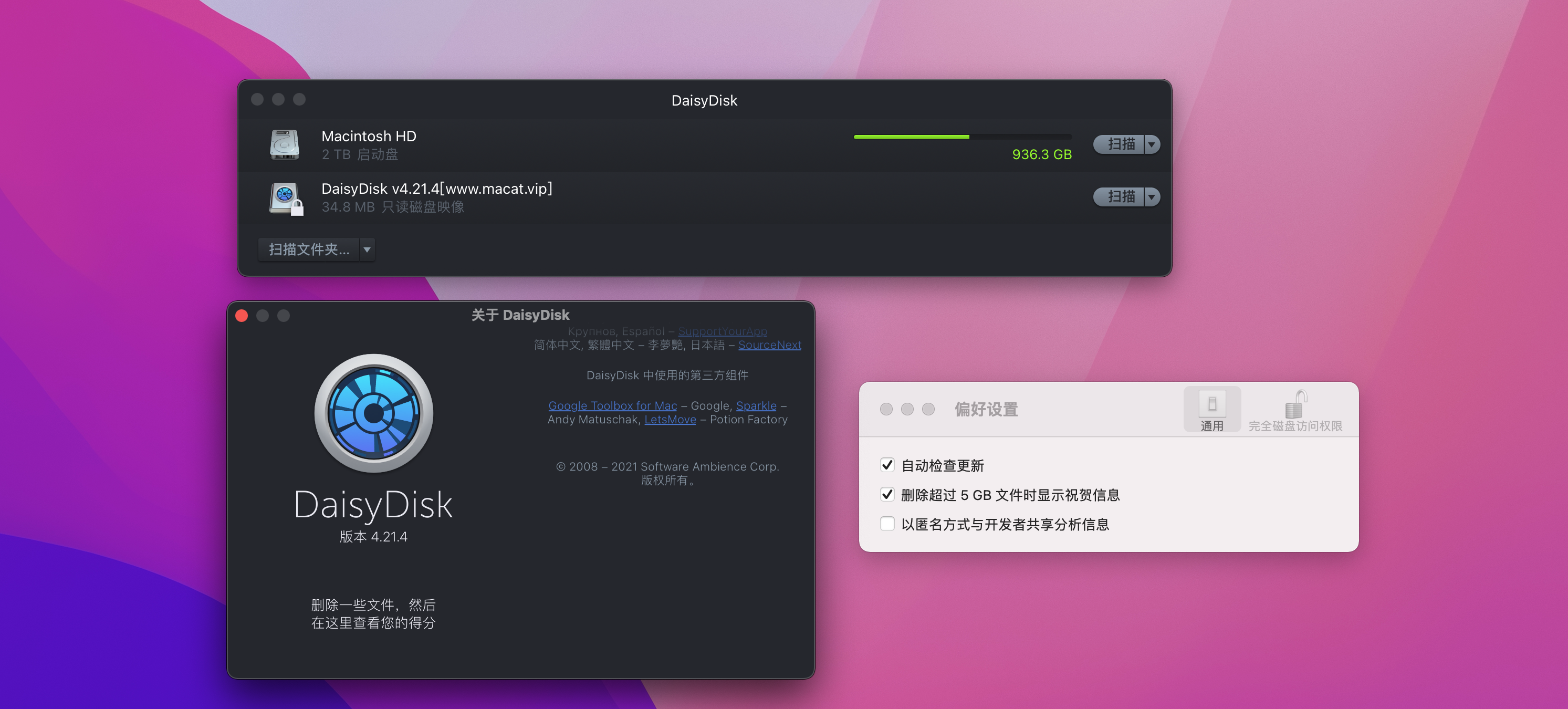Click the SourceNext link
This screenshot has width=1568, height=709.
click(769, 345)
